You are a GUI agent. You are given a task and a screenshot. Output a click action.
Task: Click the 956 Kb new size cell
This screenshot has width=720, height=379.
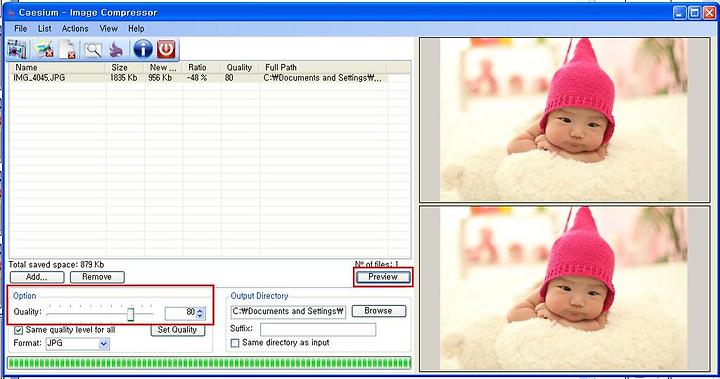coord(160,78)
